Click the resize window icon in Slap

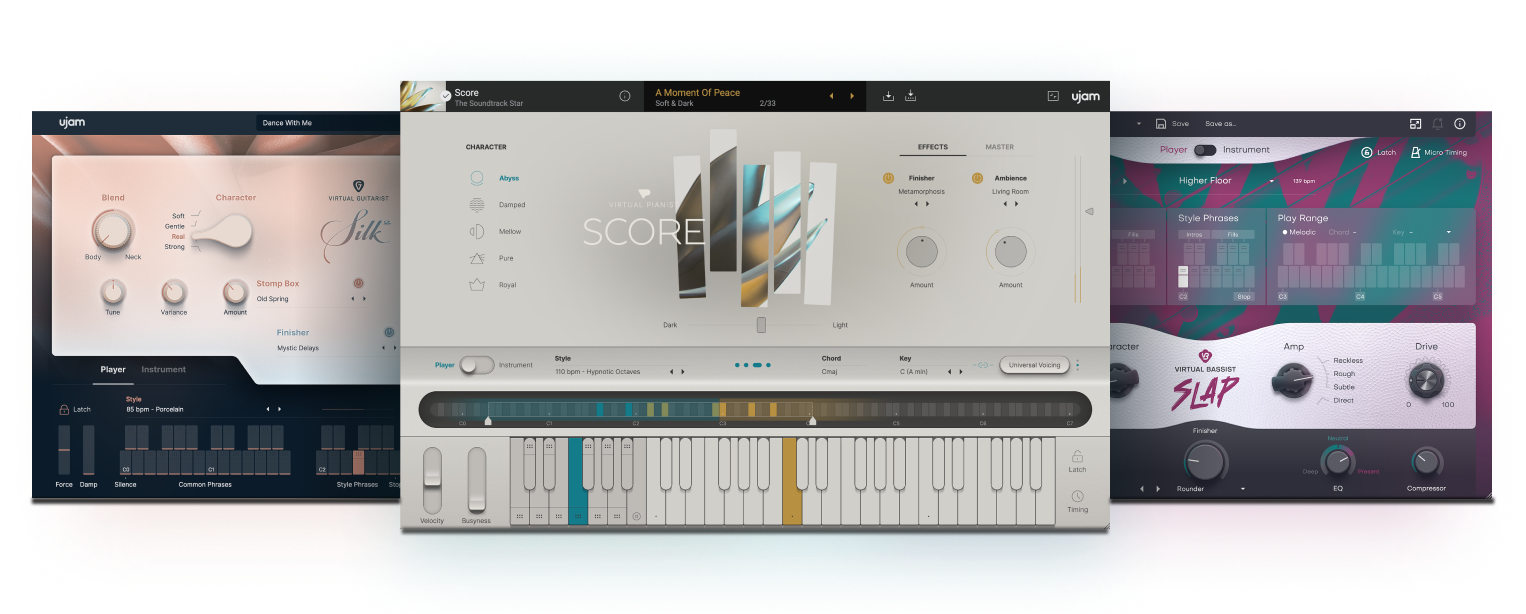(1415, 124)
